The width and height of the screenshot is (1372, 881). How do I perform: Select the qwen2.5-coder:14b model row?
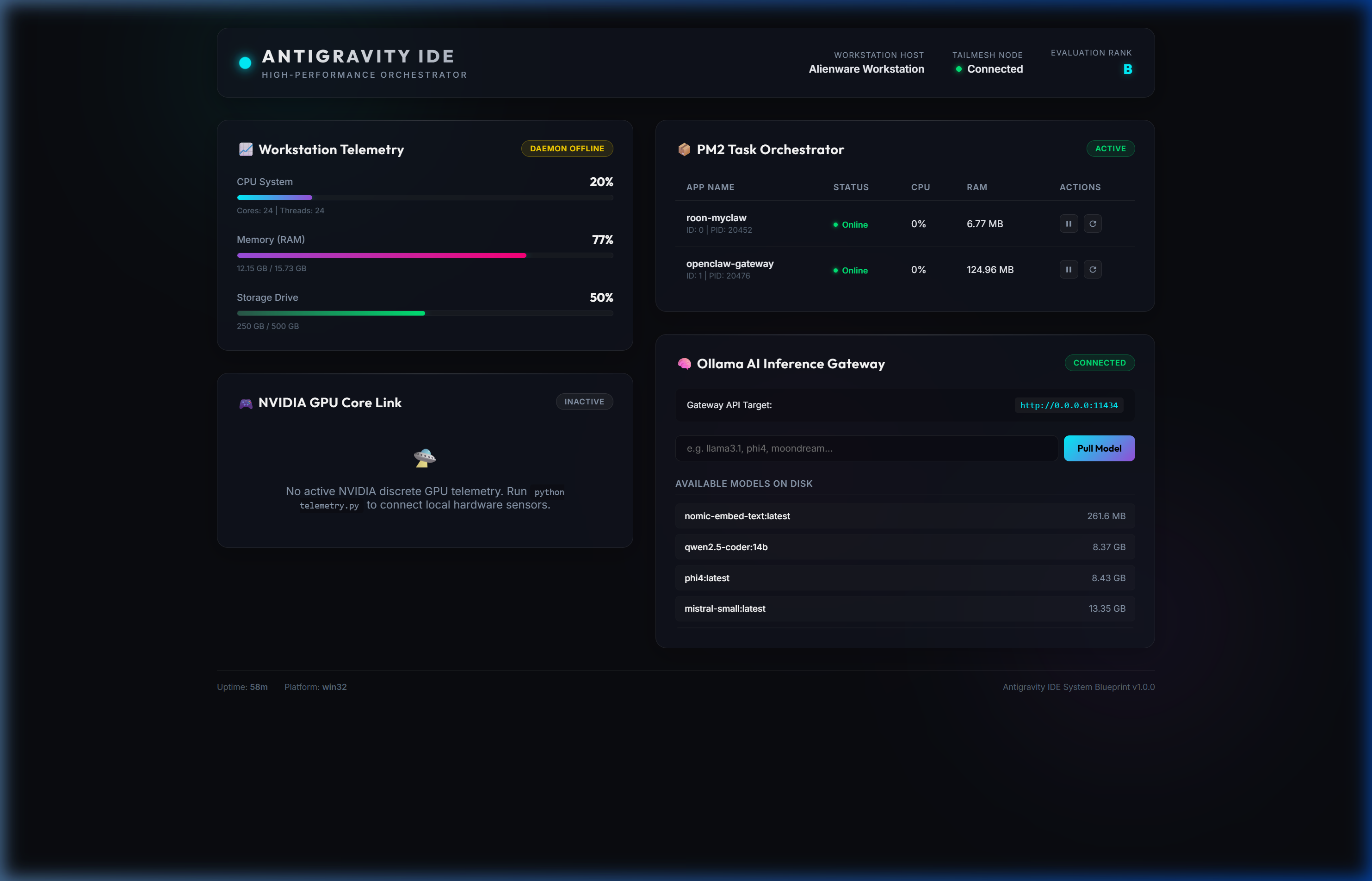point(905,547)
